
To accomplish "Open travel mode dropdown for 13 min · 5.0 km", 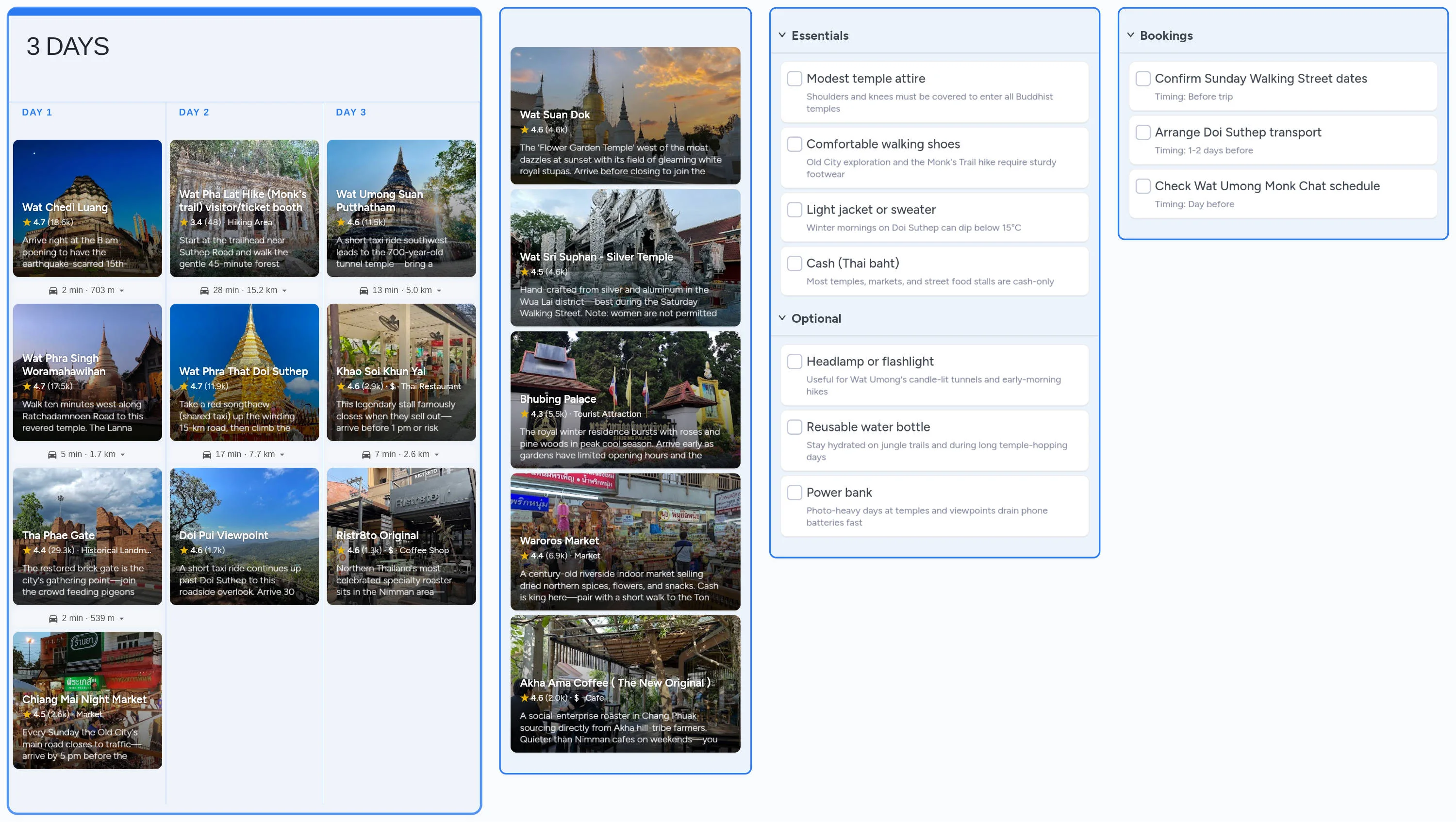I will point(439,290).
